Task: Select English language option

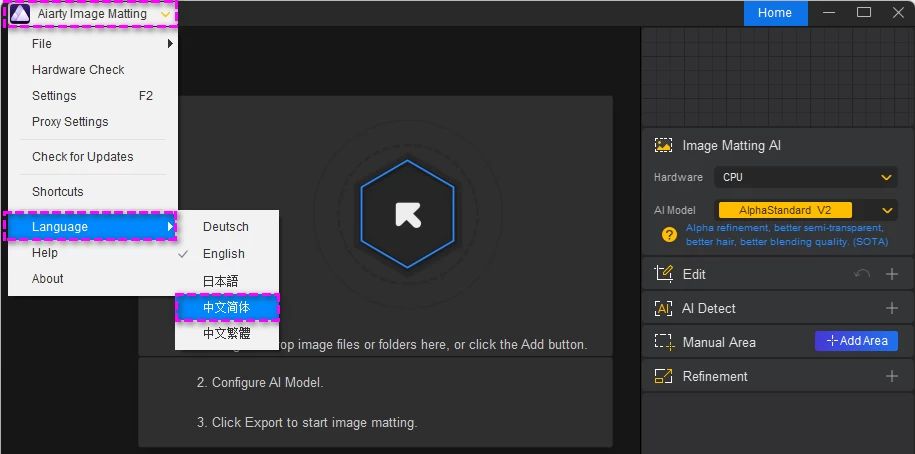Action: pyautogui.click(x=227, y=254)
